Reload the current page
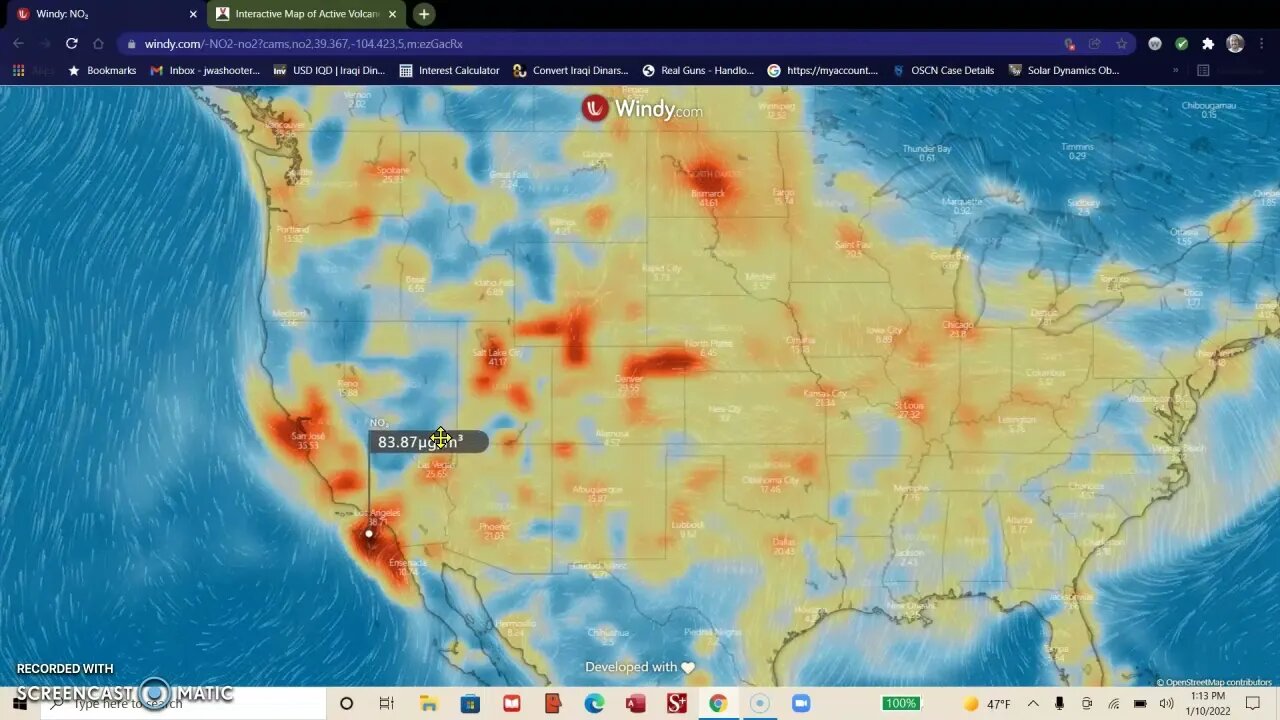This screenshot has height=720, width=1280. click(x=71, y=44)
